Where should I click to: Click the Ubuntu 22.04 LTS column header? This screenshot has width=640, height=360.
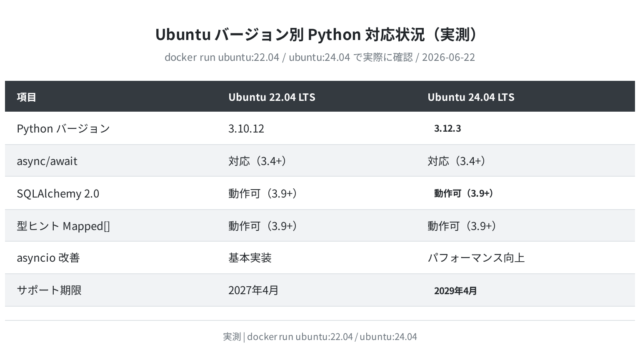pos(271,97)
